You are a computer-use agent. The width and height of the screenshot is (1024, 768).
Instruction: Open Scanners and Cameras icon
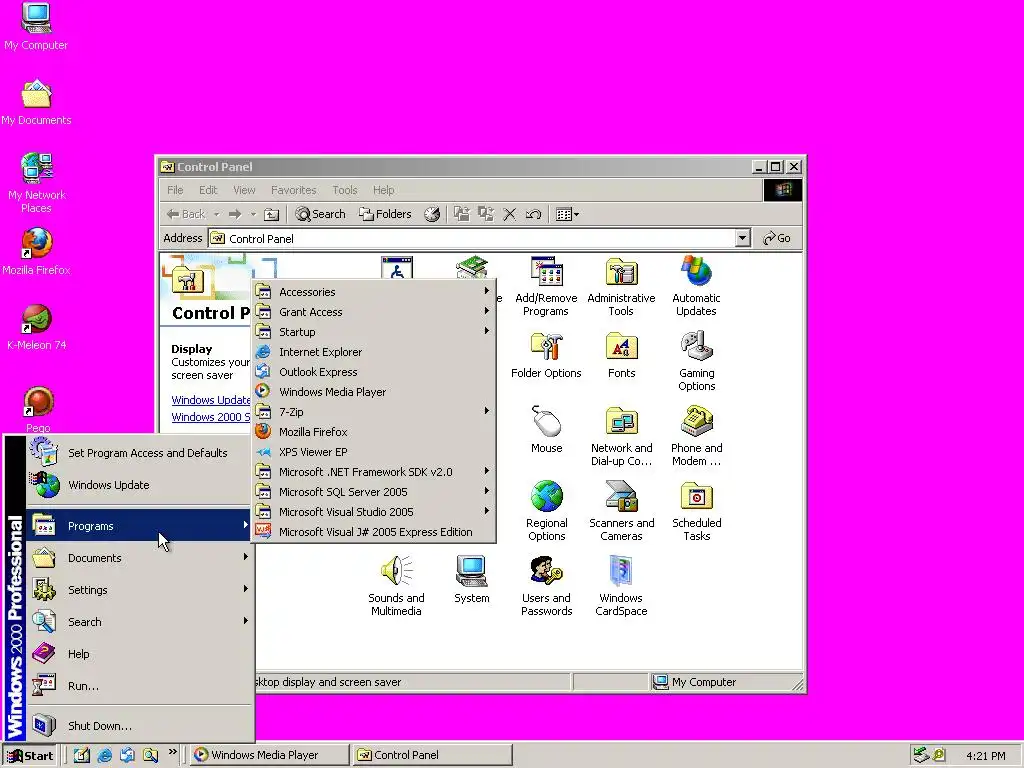tap(621, 511)
